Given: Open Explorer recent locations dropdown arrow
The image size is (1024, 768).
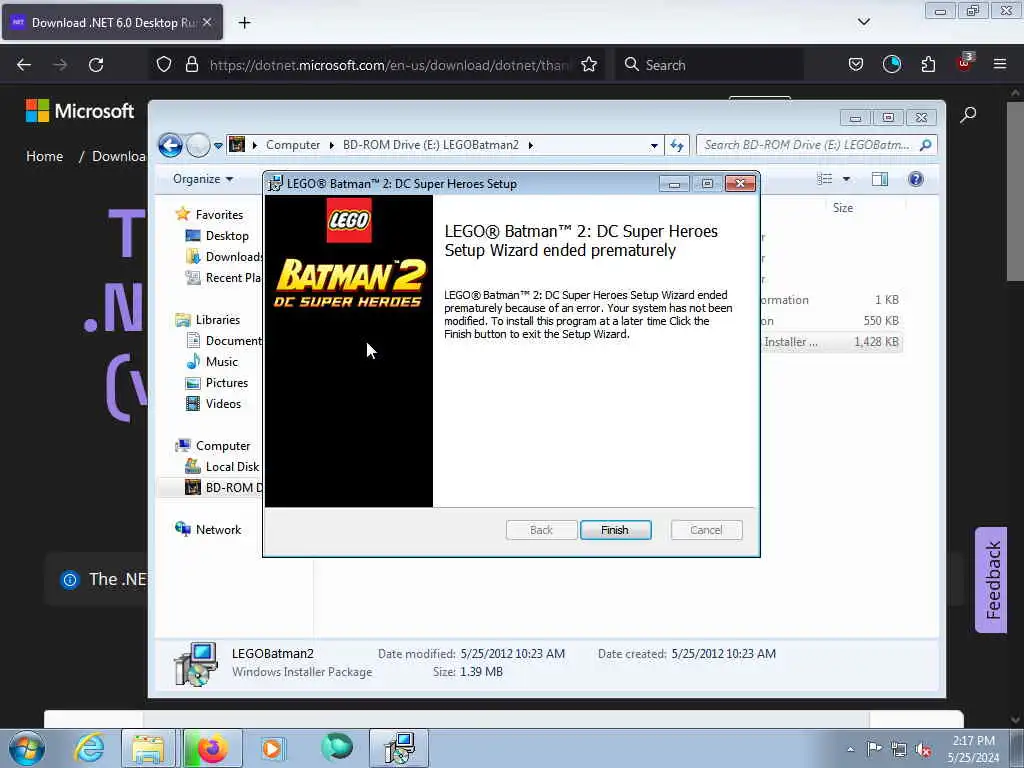Looking at the screenshot, I should (217, 146).
